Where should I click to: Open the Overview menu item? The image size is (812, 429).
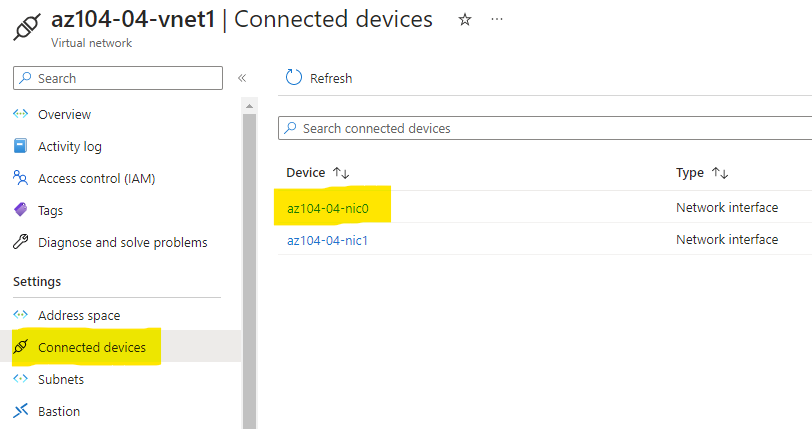[64, 115]
